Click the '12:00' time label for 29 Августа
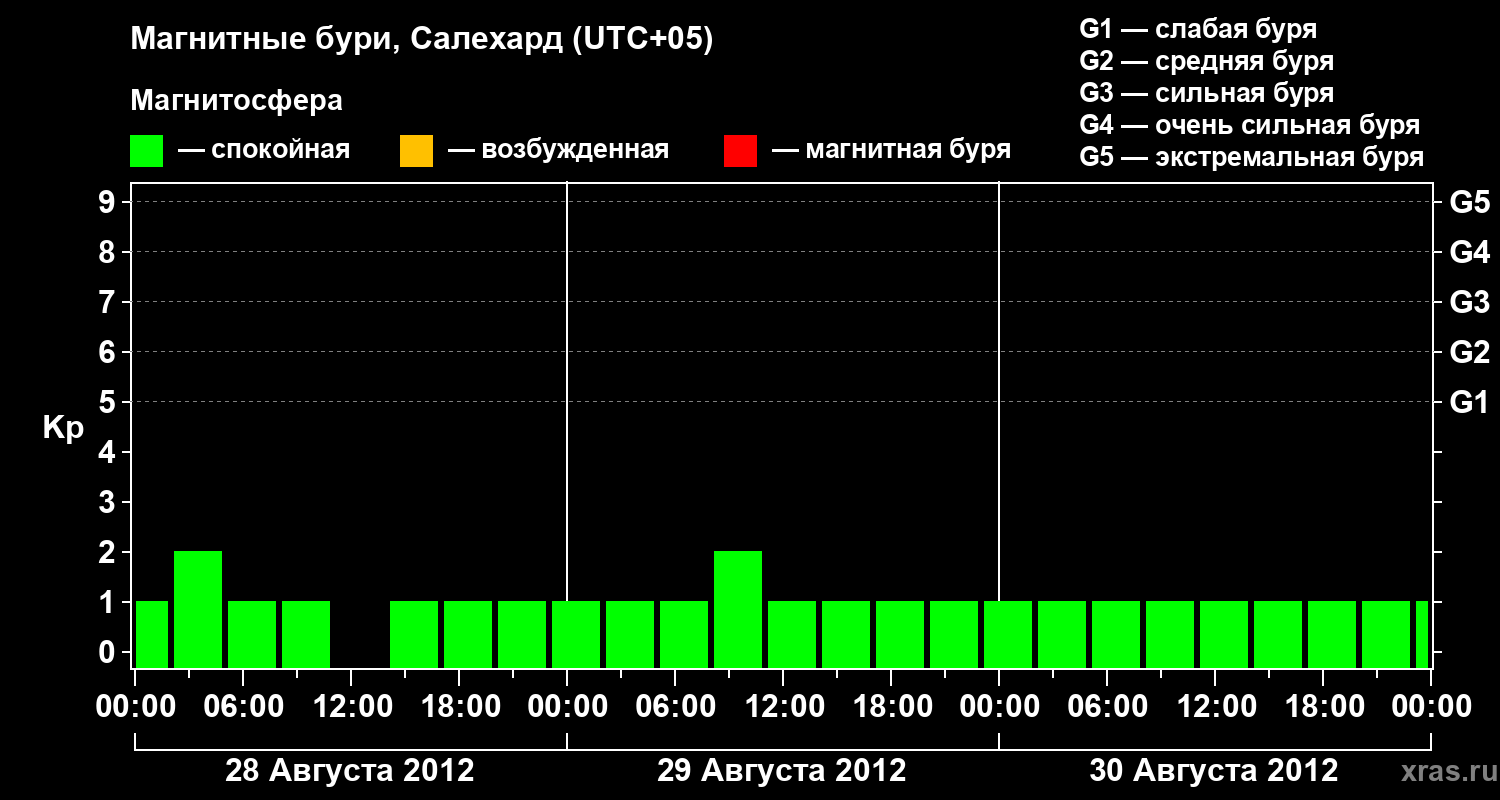1500x800 pixels. point(783,707)
